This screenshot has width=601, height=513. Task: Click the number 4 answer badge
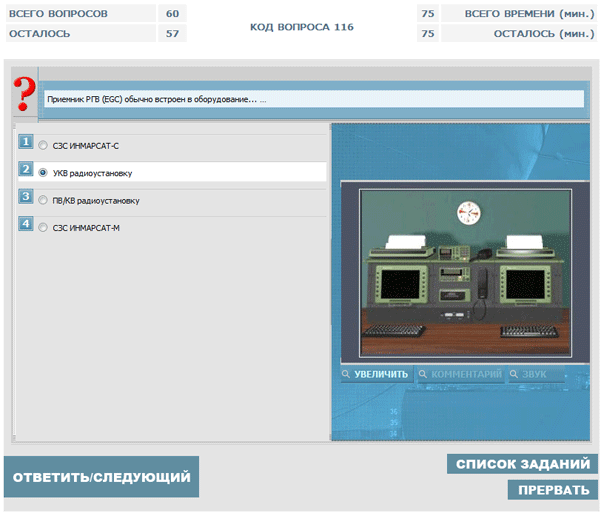click(26, 224)
